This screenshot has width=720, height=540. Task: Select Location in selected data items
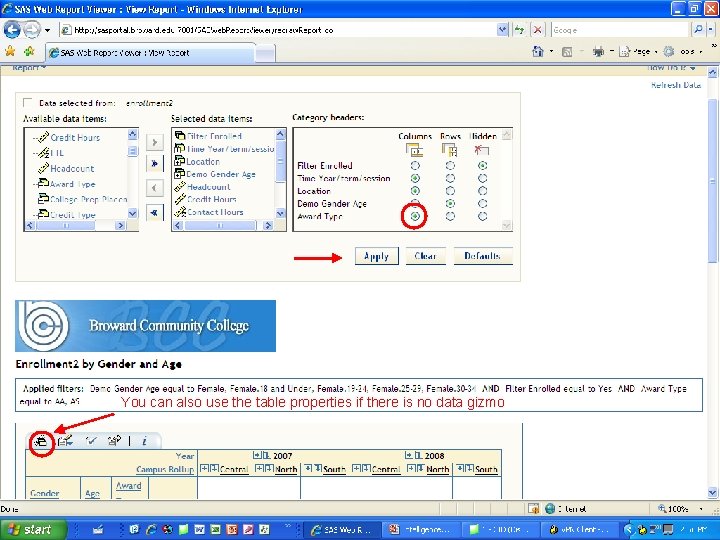tap(202, 162)
